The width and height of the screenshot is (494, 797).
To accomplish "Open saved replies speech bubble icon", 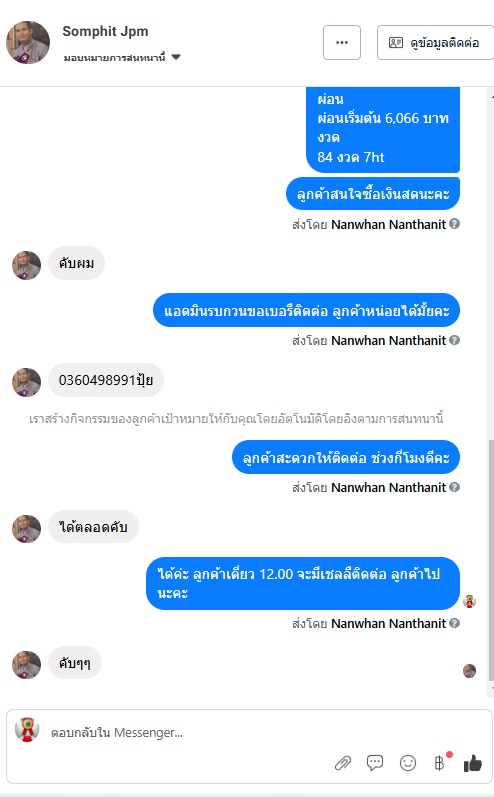I will pyautogui.click(x=375, y=762).
